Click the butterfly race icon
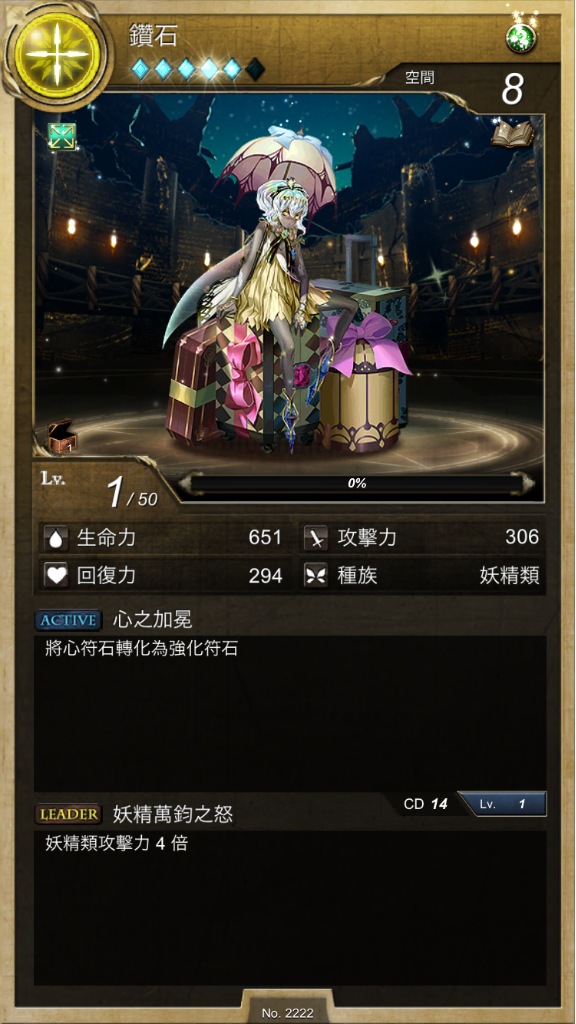Viewport: 576px width, 1024px height. pyautogui.click(x=316, y=575)
